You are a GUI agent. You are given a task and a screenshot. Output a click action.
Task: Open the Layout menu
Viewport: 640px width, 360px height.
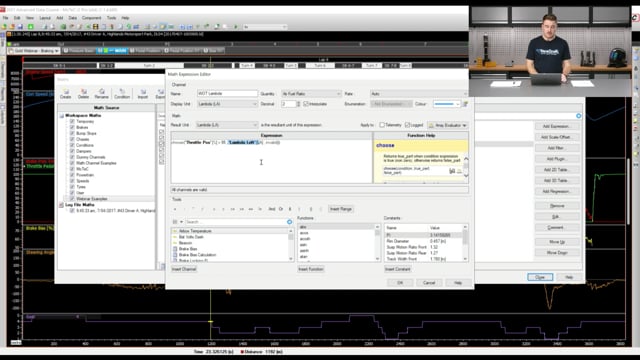(45, 18)
